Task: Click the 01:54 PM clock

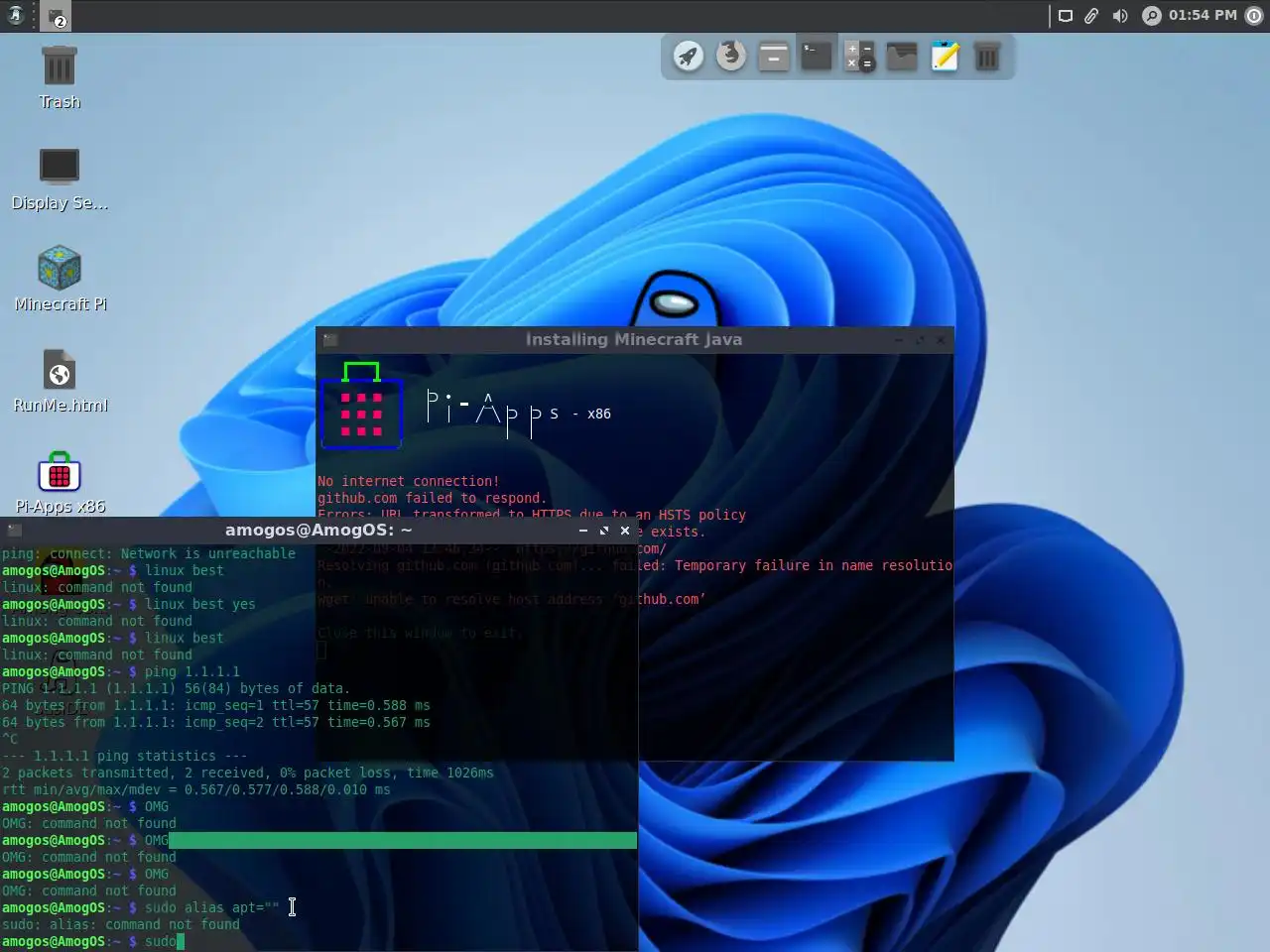Action: 1203,15
